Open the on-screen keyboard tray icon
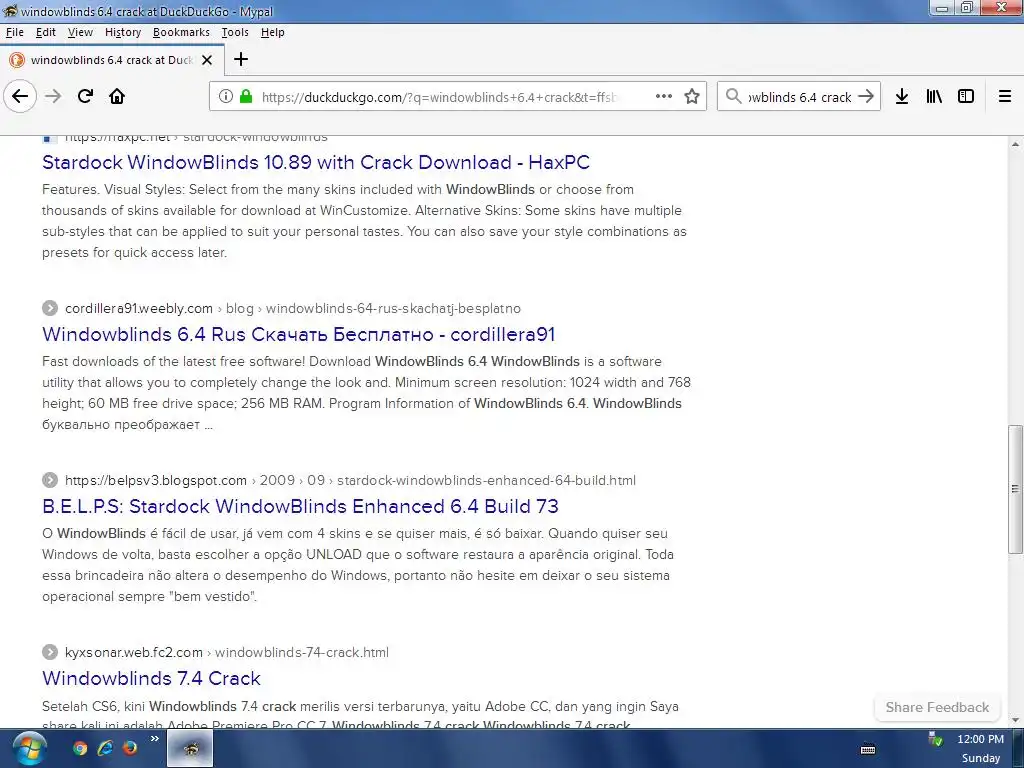1024x768 pixels. click(868, 749)
